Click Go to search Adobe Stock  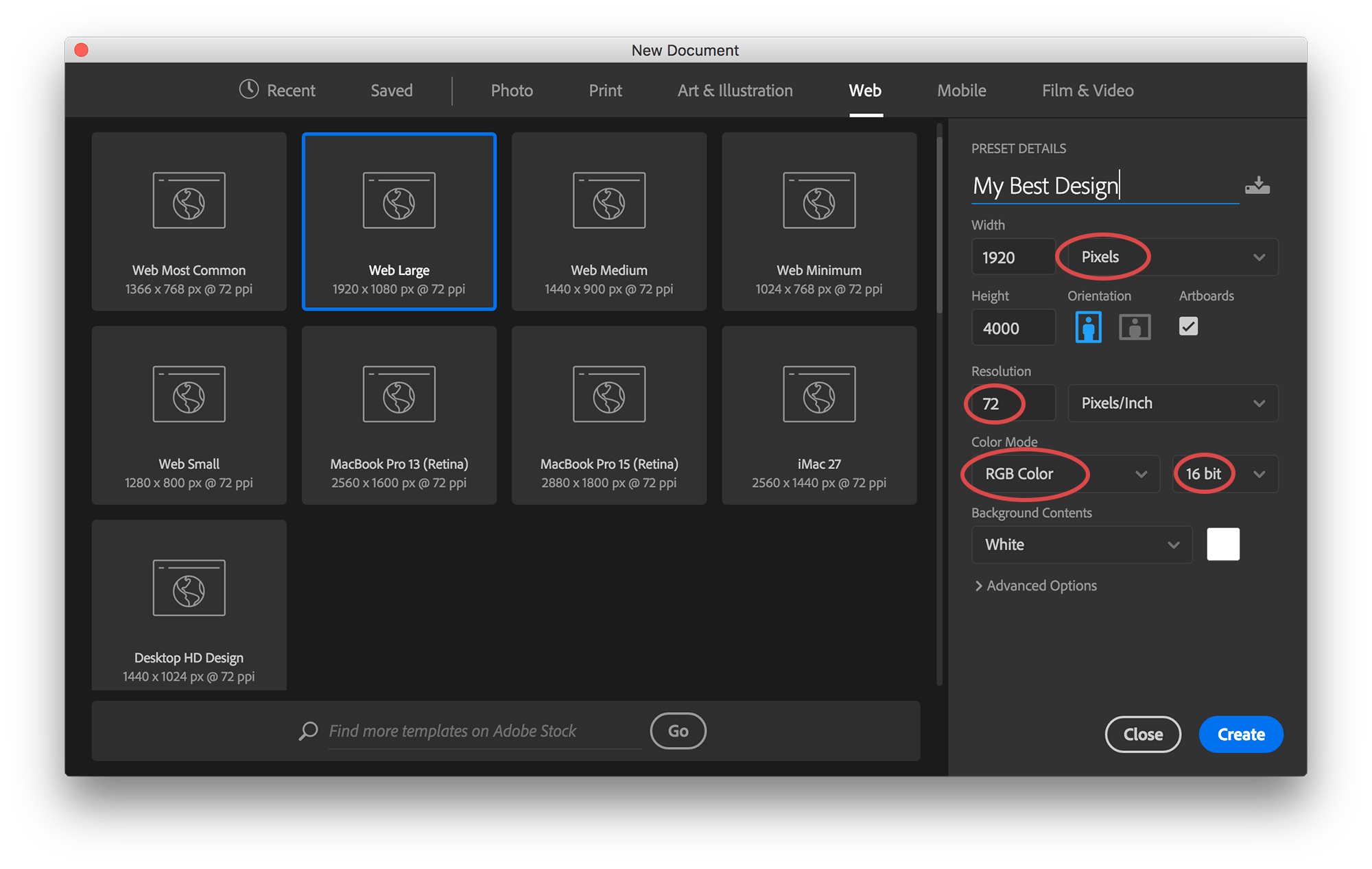[x=678, y=731]
